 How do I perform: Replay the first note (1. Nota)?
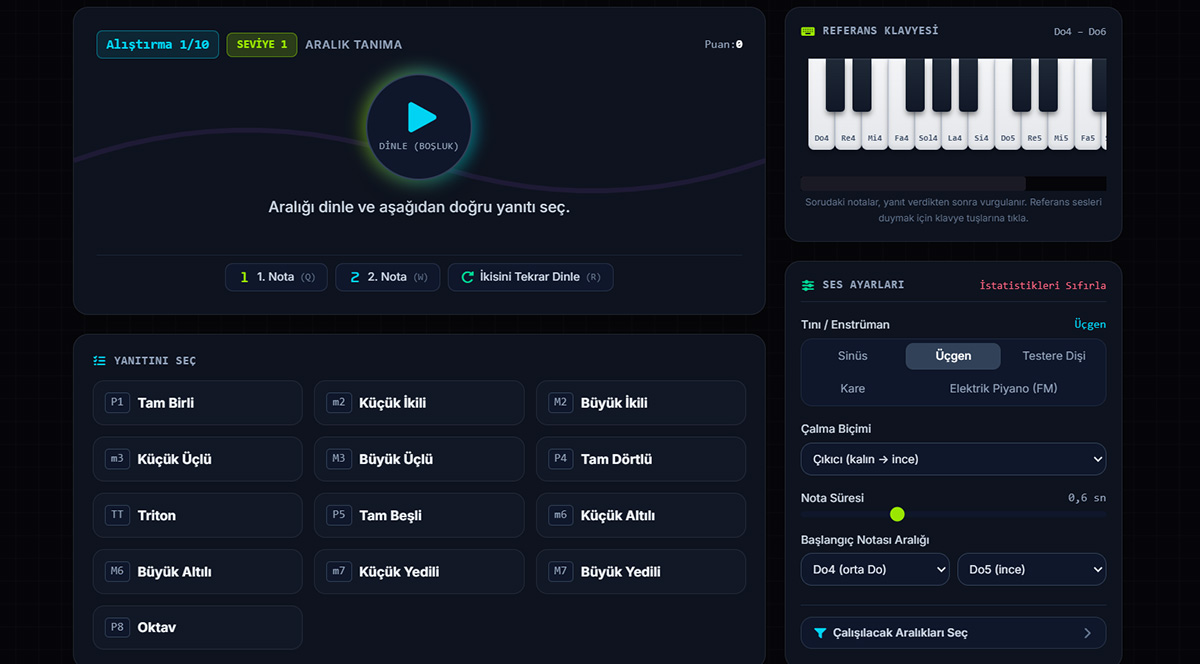point(277,277)
